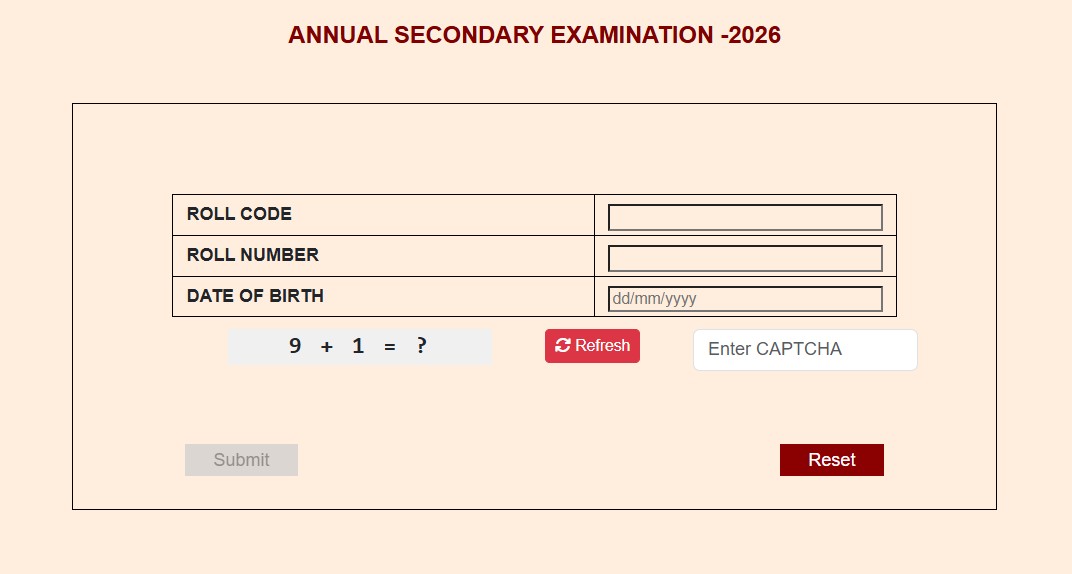Click the digit 9 in the CAPTCHA

click(x=295, y=347)
